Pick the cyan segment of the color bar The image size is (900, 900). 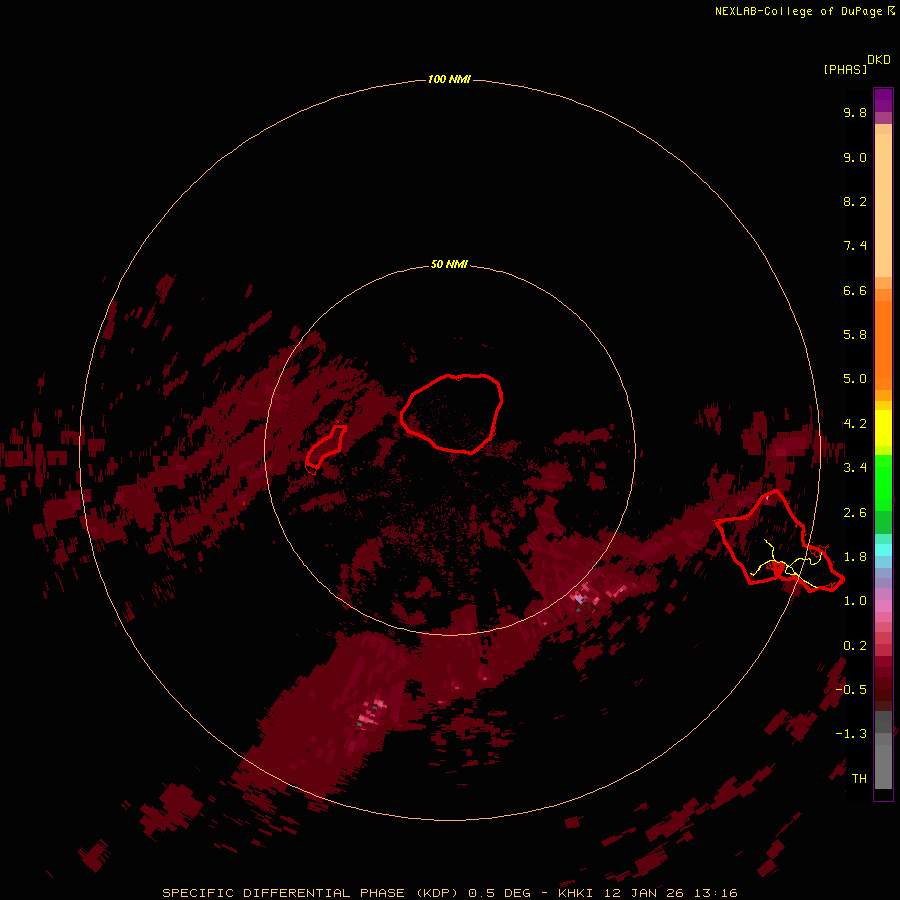pos(883,550)
